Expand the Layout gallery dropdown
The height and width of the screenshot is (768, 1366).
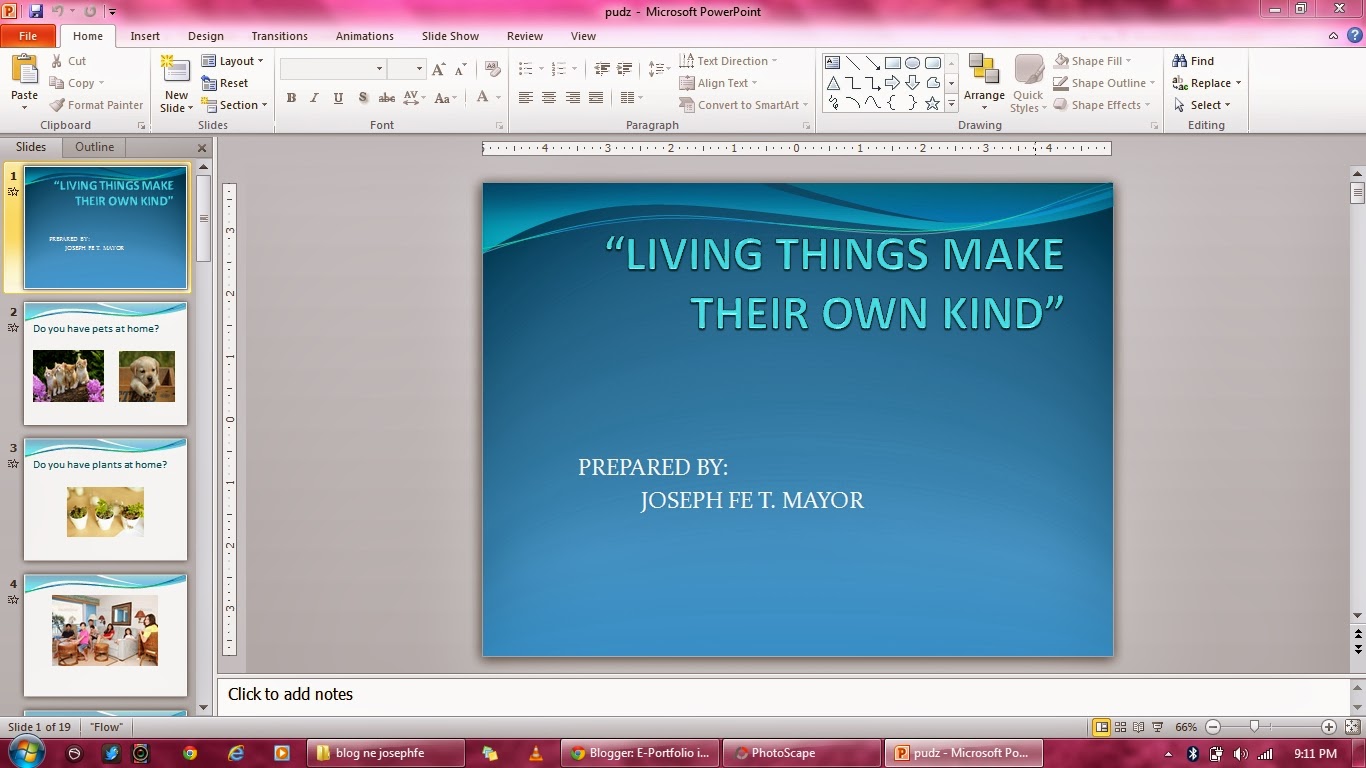pos(233,60)
